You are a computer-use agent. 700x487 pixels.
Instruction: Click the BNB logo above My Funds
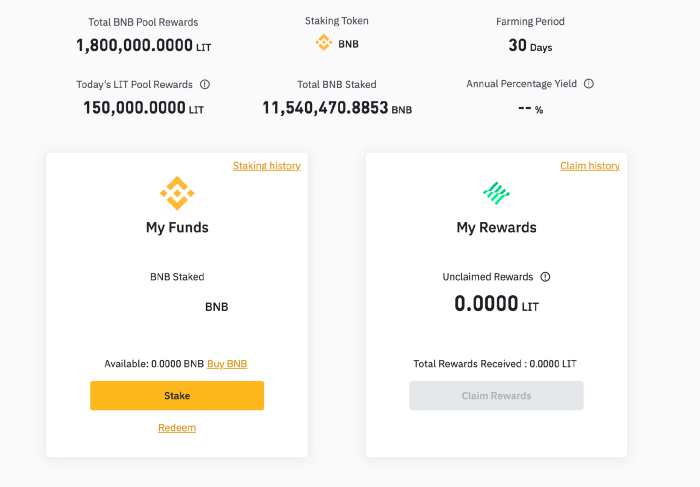coord(177,193)
